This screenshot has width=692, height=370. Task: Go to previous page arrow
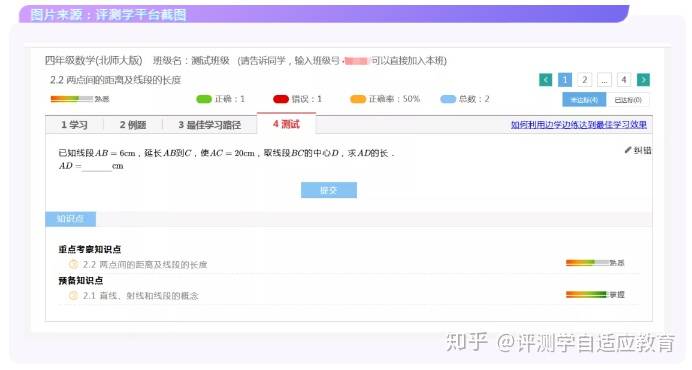tap(545, 80)
